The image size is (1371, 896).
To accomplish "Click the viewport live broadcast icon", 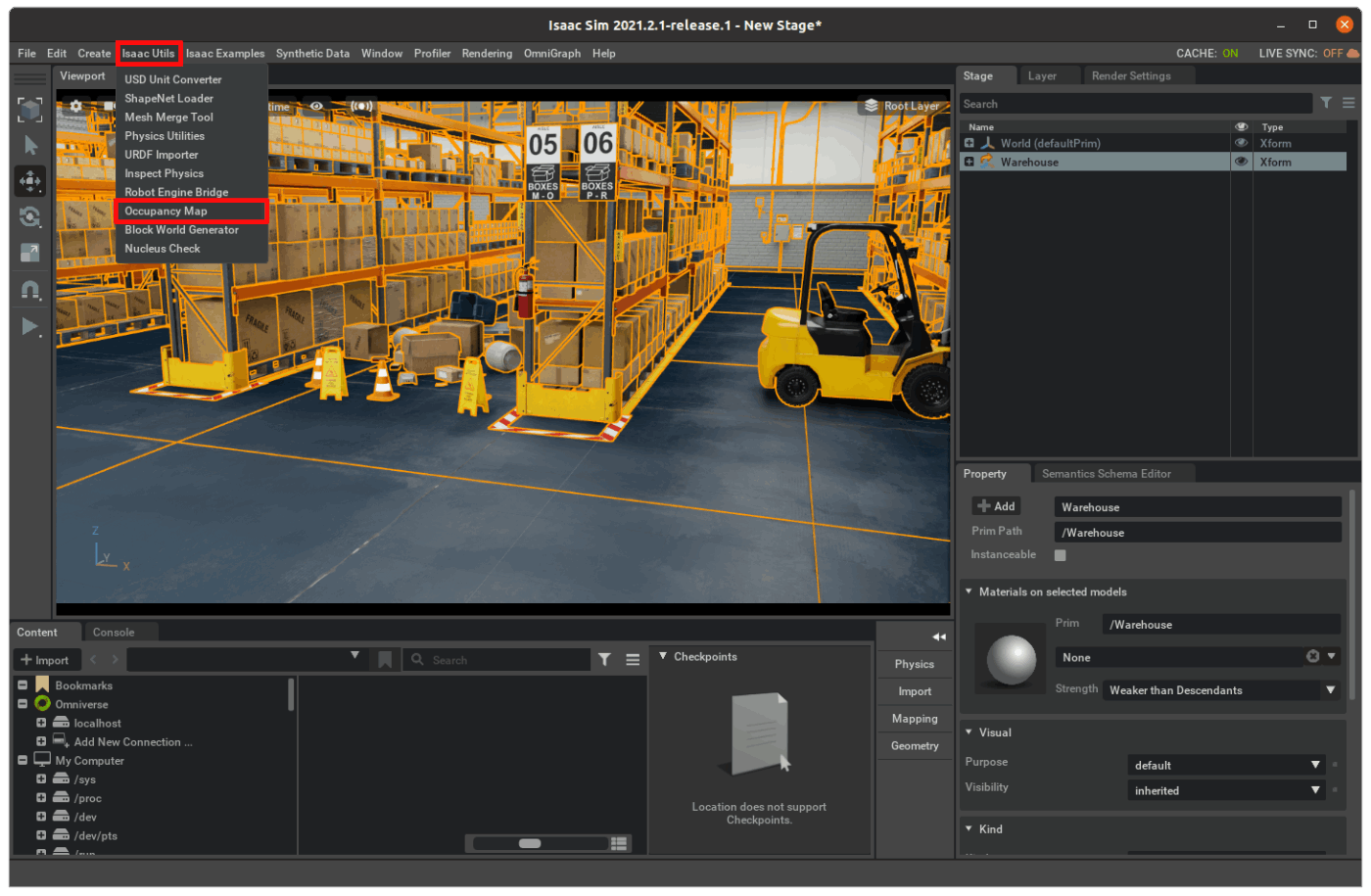I will (361, 106).
